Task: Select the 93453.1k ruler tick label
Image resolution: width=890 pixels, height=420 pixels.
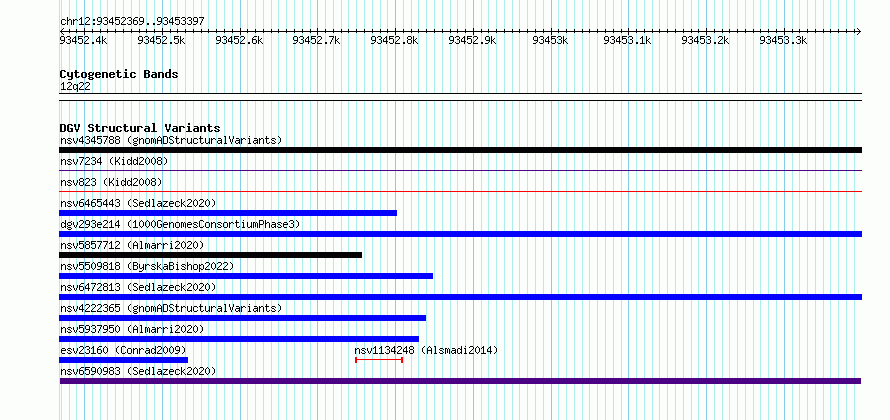Action: pyautogui.click(x=627, y=40)
